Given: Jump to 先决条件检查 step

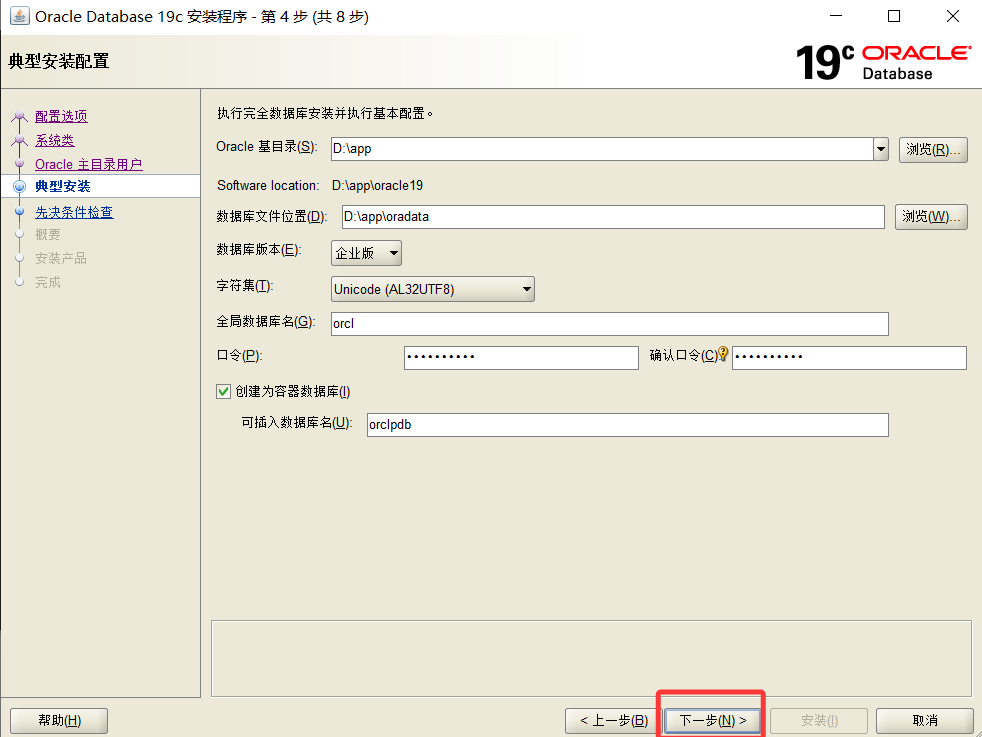Looking at the screenshot, I should click(74, 212).
